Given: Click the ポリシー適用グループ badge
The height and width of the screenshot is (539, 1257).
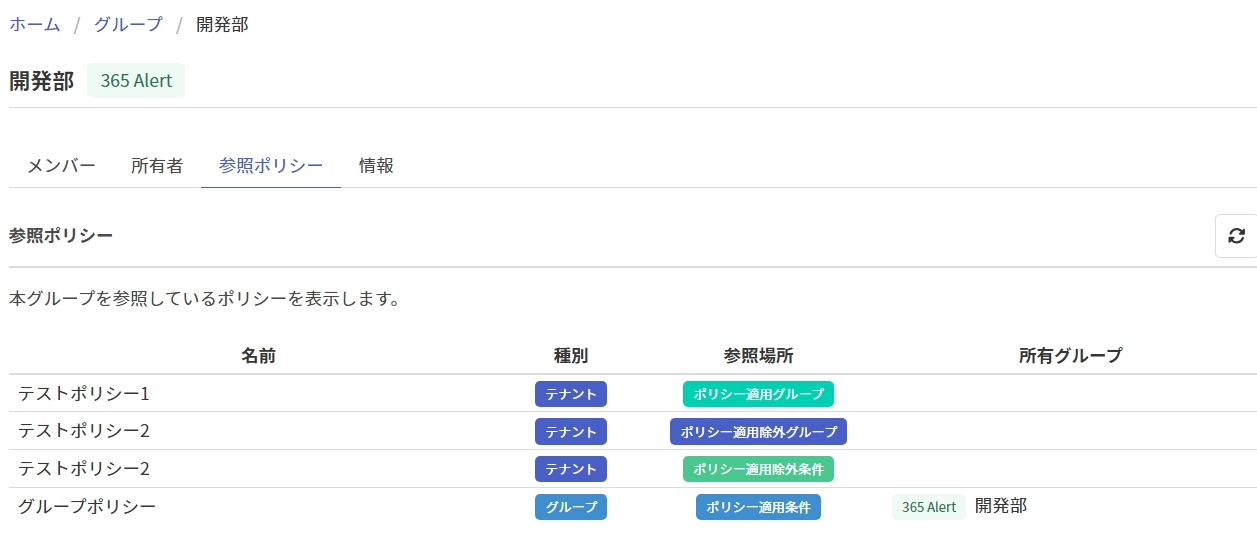Looking at the screenshot, I should (758, 394).
